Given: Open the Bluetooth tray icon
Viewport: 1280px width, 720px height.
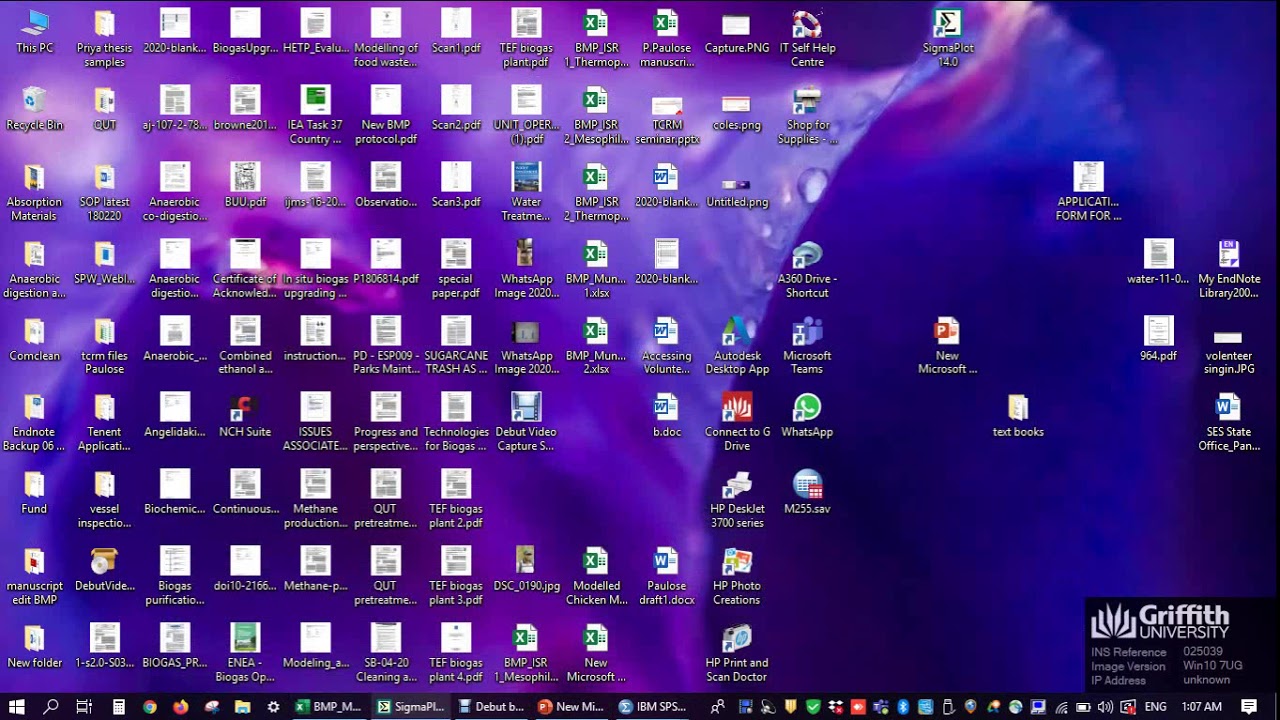Looking at the screenshot, I should click(903, 707).
